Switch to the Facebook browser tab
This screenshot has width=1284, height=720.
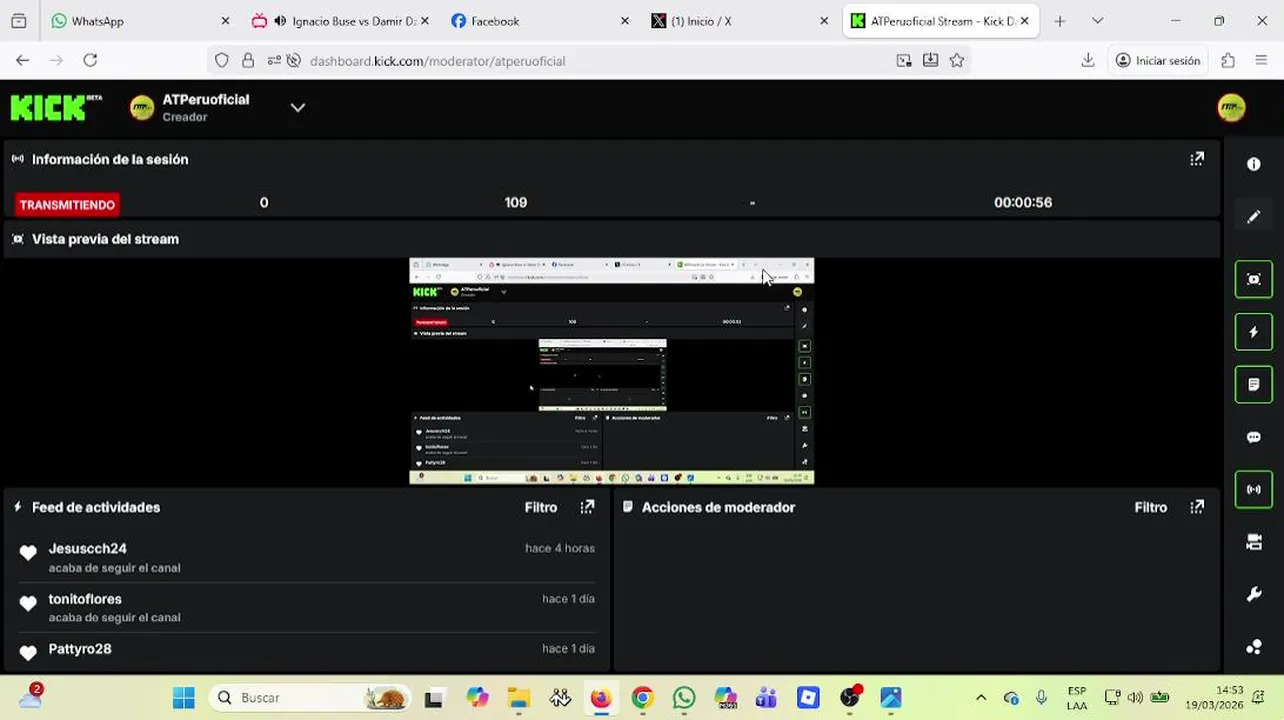(x=540, y=21)
